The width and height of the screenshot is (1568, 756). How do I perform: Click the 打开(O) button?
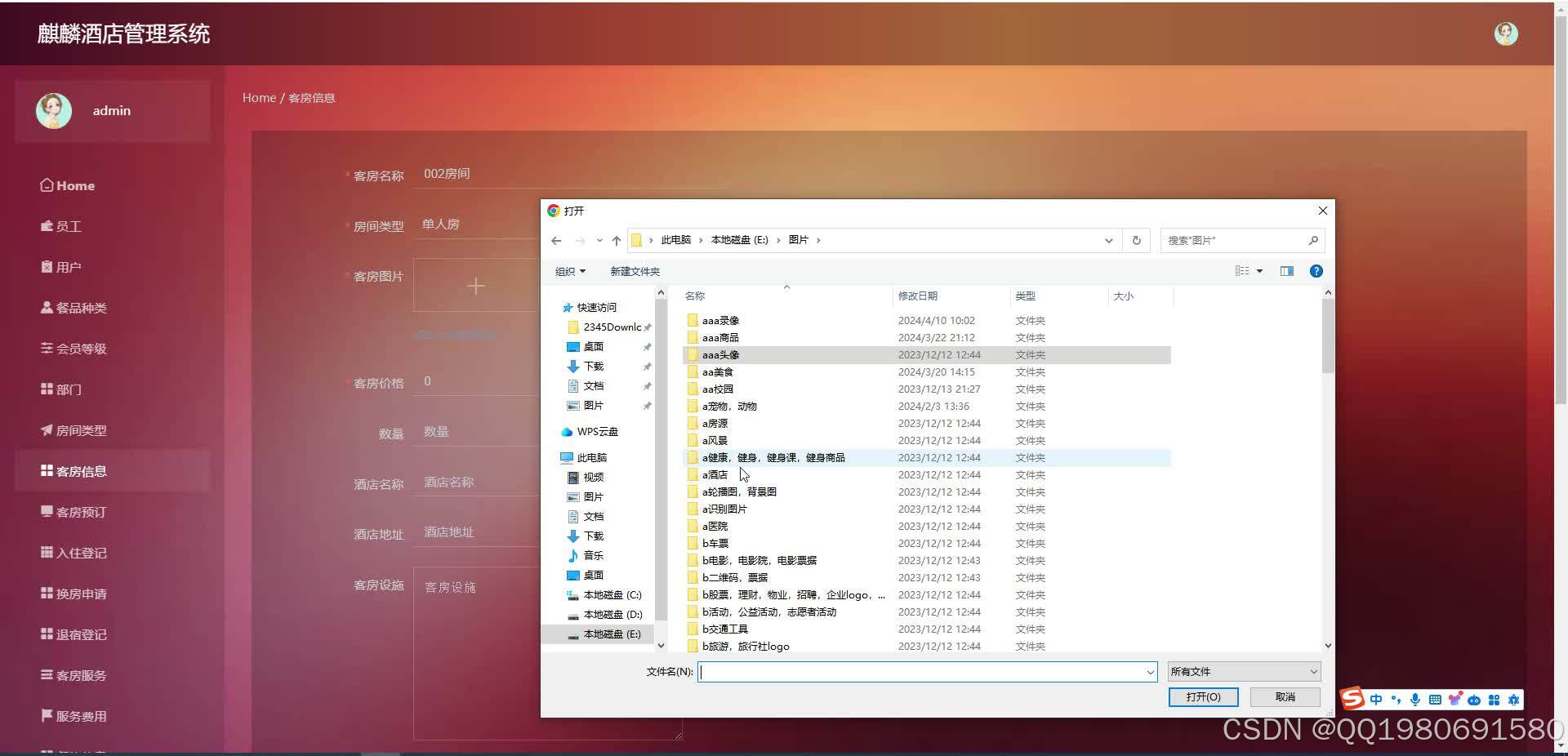tap(1202, 697)
